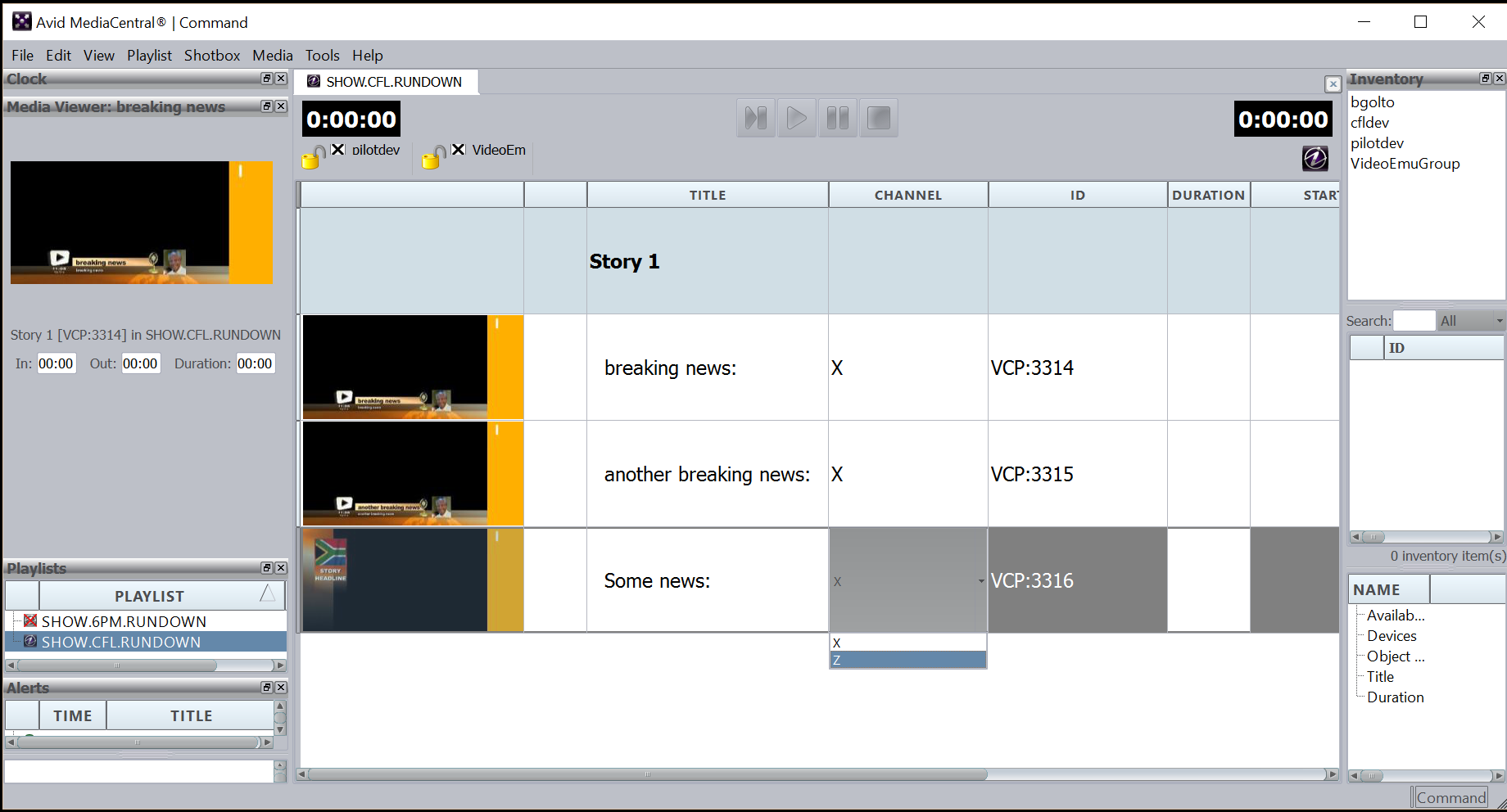Click the pause button in the transport bar
This screenshot has height=812, width=1507.
click(x=837, y=118)
